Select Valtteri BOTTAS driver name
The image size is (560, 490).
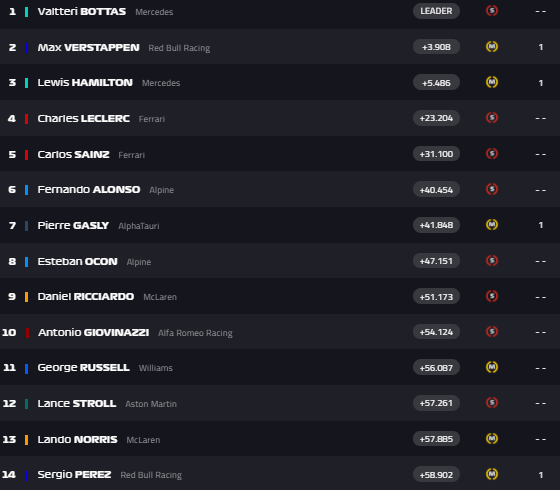click(x=82, y=11)
